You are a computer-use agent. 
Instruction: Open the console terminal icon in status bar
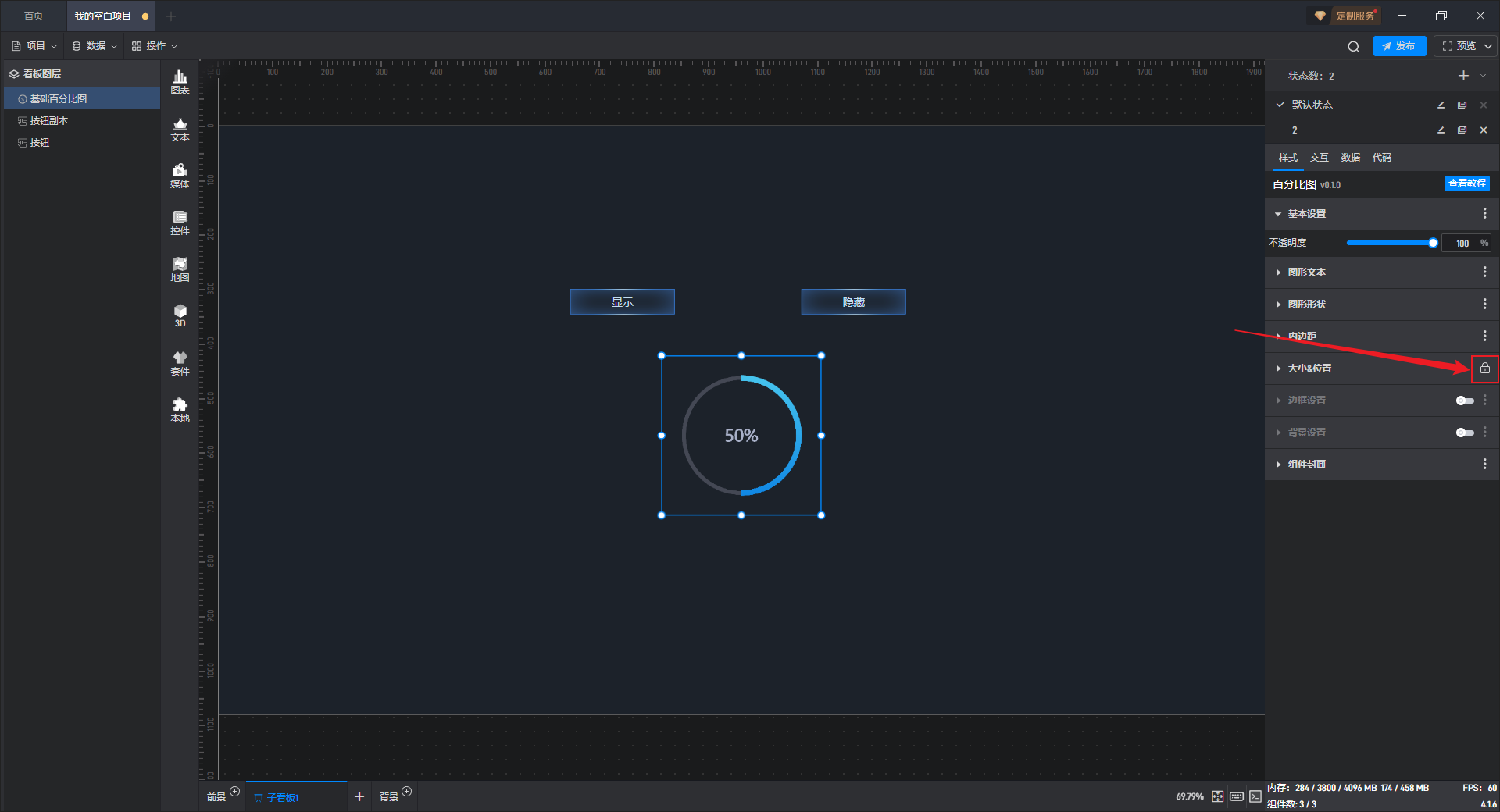(x=1255, y=796)
